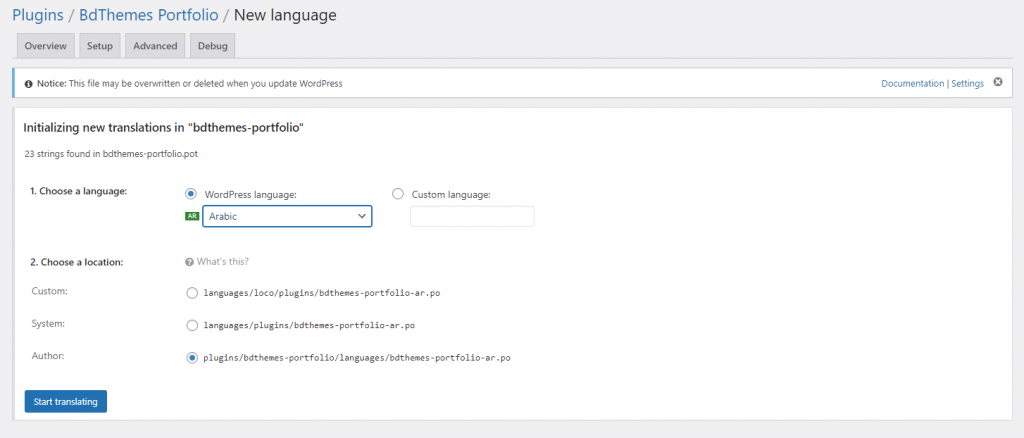Click the Start translating button
Viewport: 1024px width, 438px height.
click(x=66, y=401)
